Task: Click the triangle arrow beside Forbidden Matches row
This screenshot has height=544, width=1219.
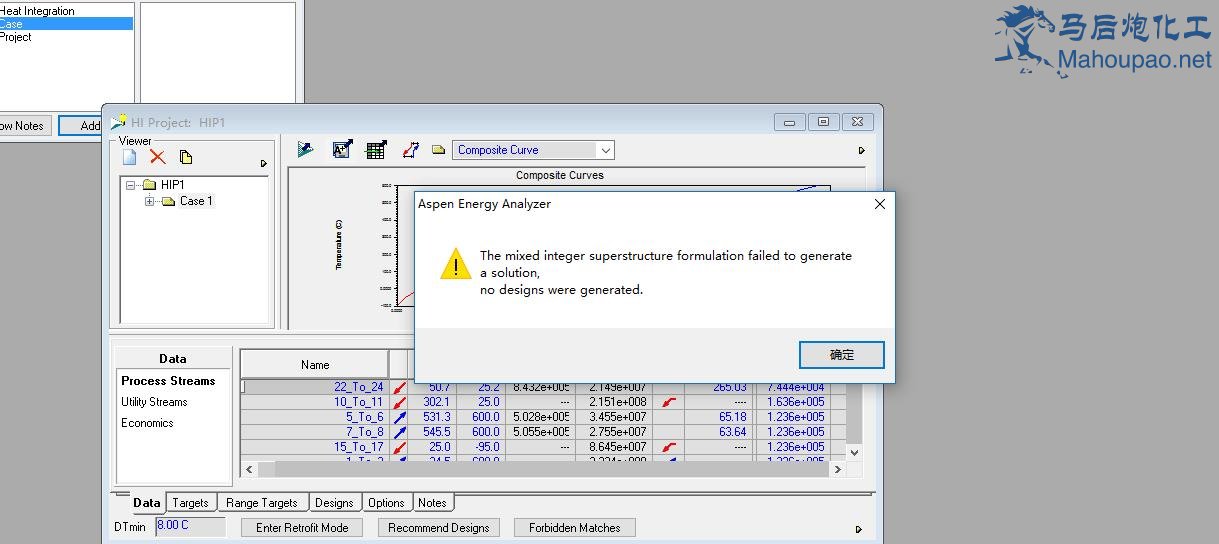Action: (858, 529)
